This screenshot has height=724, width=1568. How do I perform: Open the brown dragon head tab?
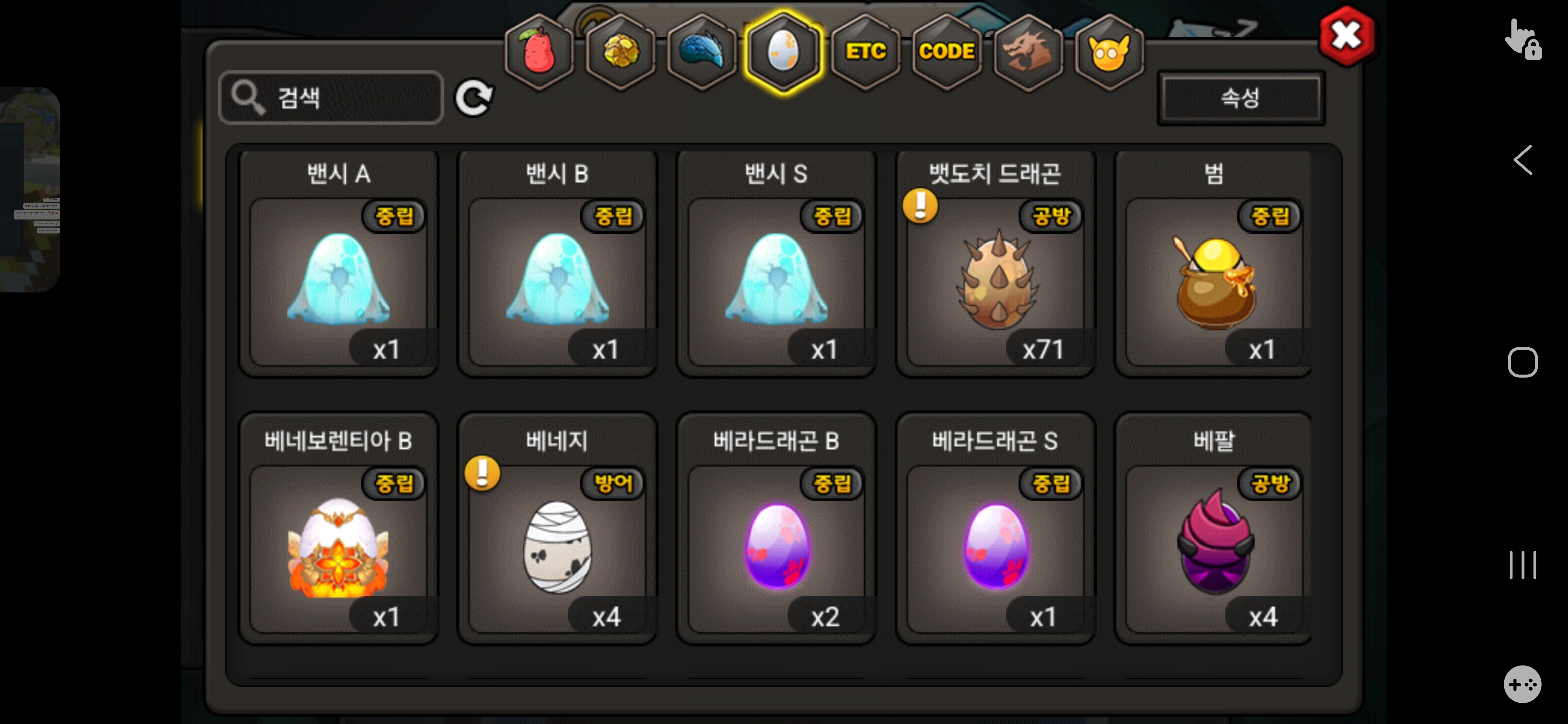point(1028,52)
